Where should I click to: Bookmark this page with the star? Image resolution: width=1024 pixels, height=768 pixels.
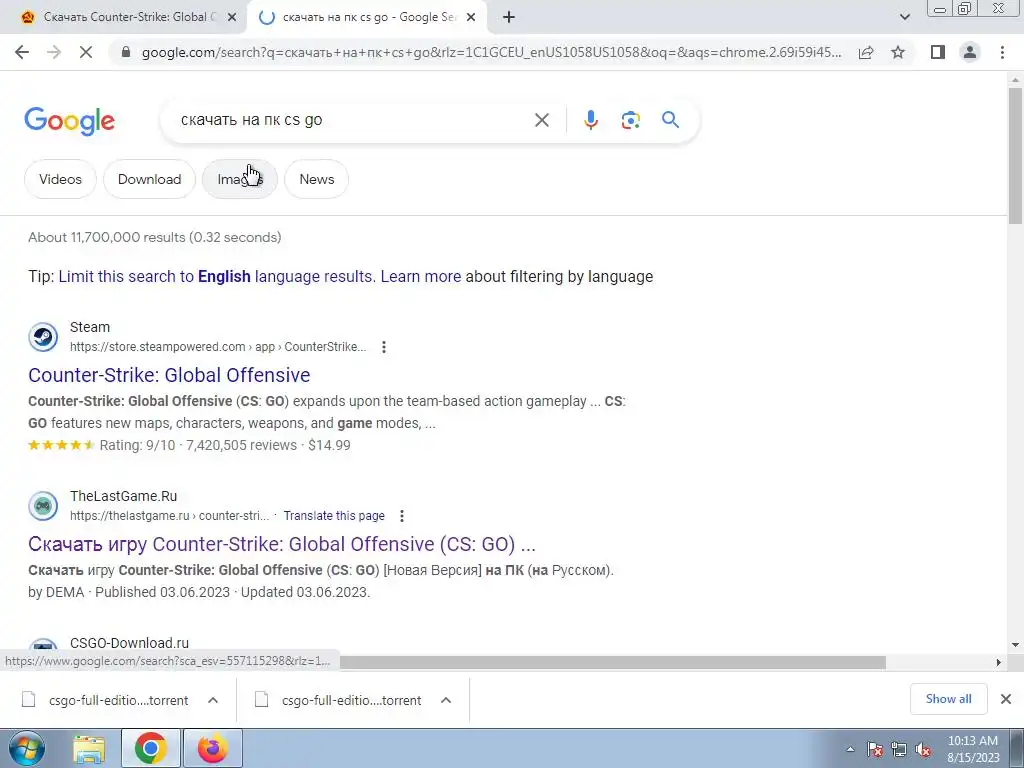[x=898, y=52]
